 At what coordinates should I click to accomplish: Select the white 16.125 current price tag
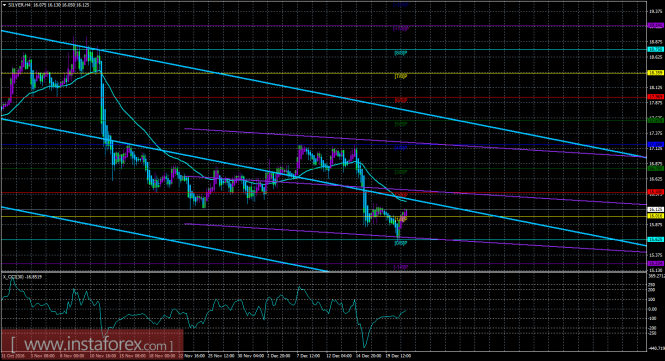[x=655, y=210]
